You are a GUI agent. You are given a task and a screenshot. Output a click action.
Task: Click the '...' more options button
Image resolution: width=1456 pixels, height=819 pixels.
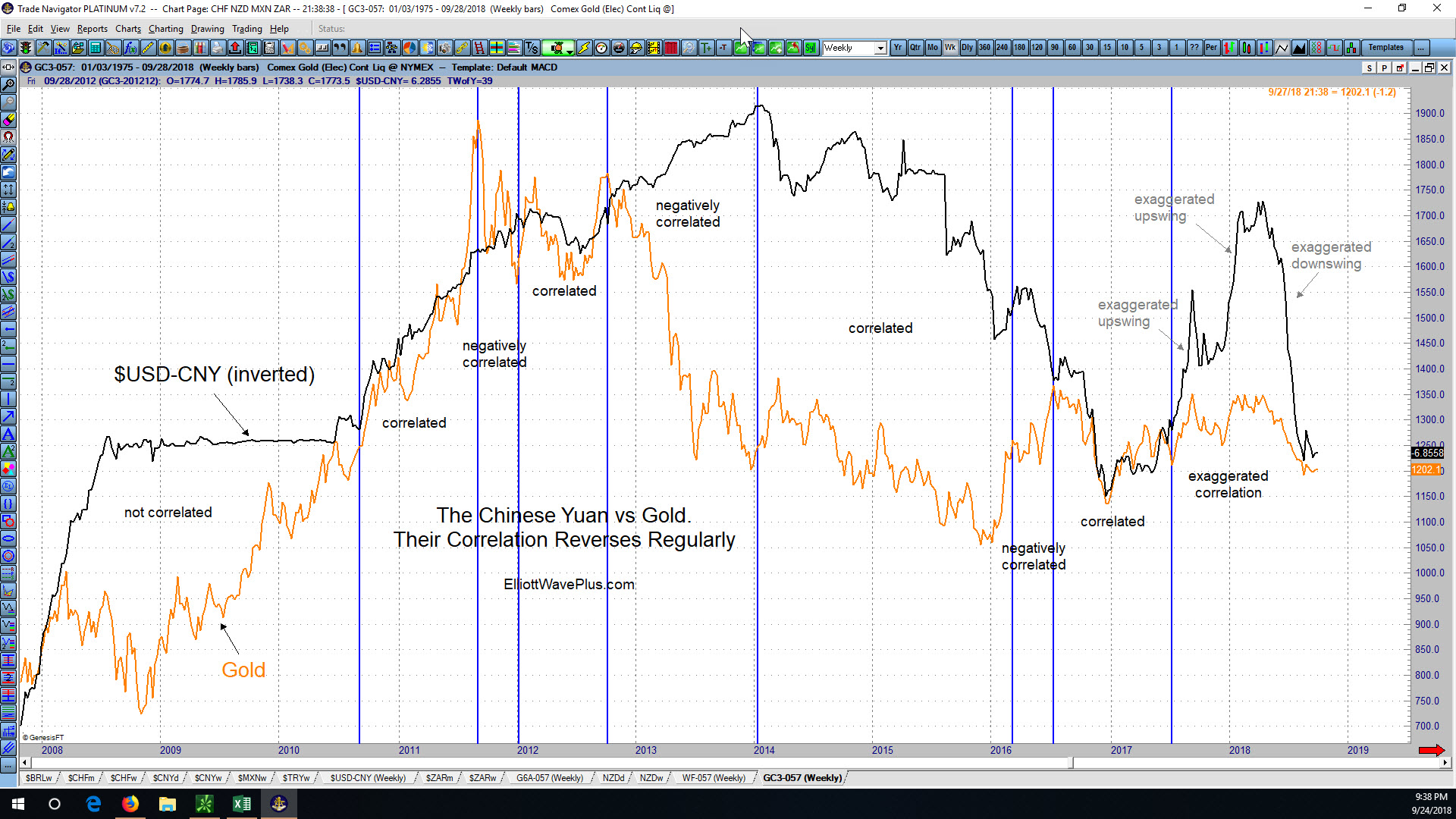[x=1421, y=48]
